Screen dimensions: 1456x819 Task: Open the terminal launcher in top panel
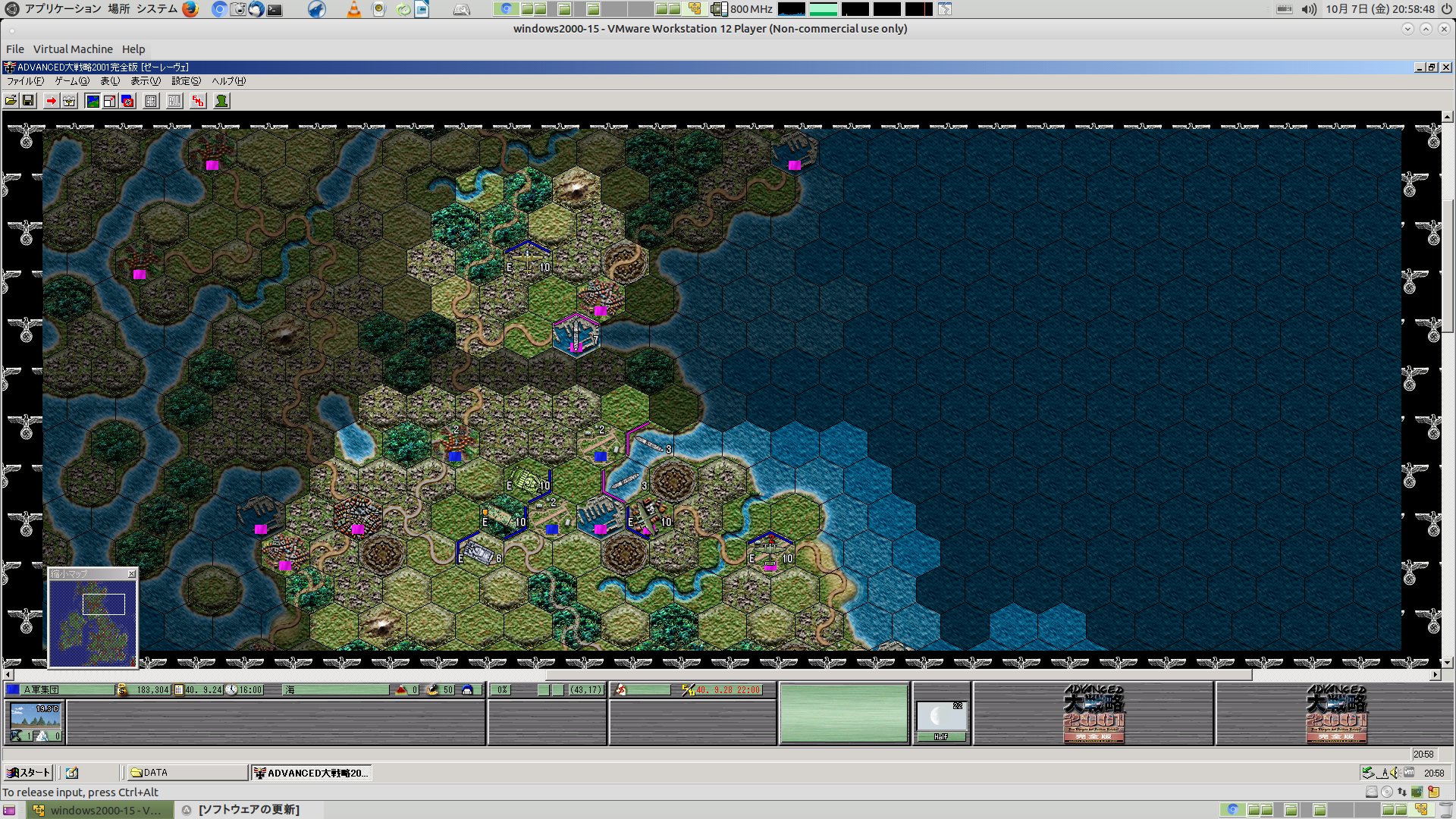(x=275, y=9)
